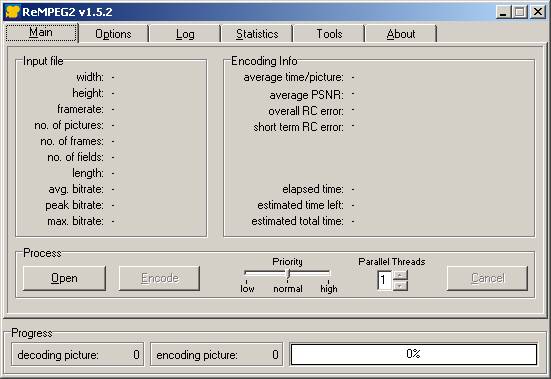The width and height of the screenshot is (551, 379).
Task: Maximize the ReMPEG2 window
Action: coord(519,12)
